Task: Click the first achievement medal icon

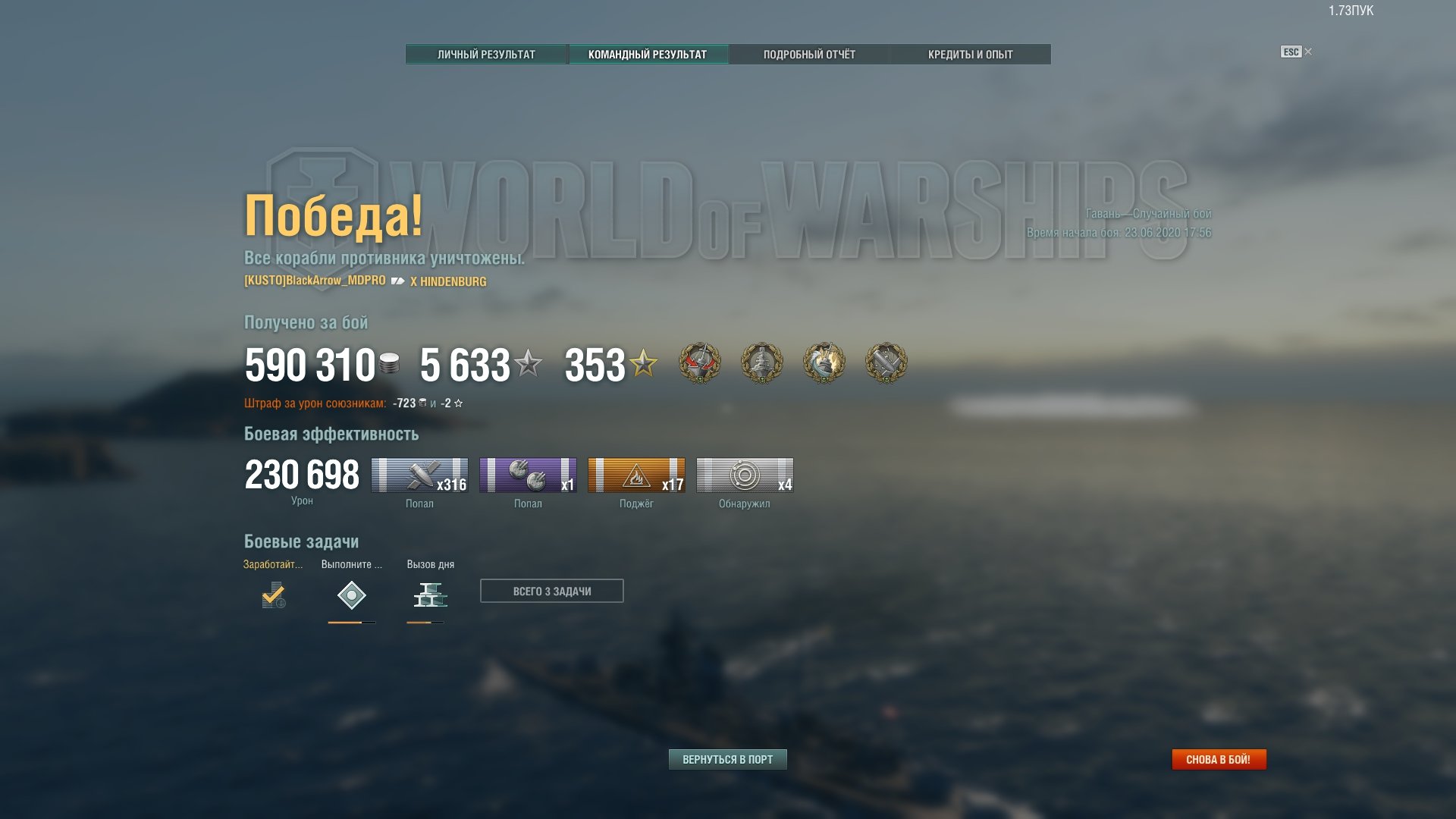Action: 699,362
